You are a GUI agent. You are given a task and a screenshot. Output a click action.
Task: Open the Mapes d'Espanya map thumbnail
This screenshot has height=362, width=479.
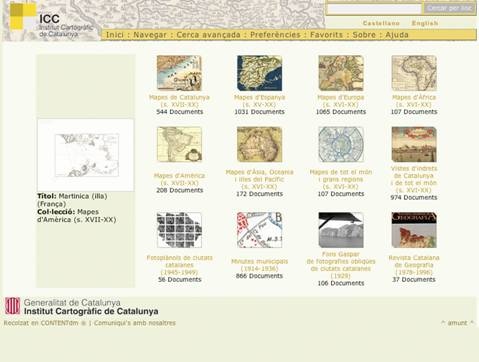click(259, 73)
